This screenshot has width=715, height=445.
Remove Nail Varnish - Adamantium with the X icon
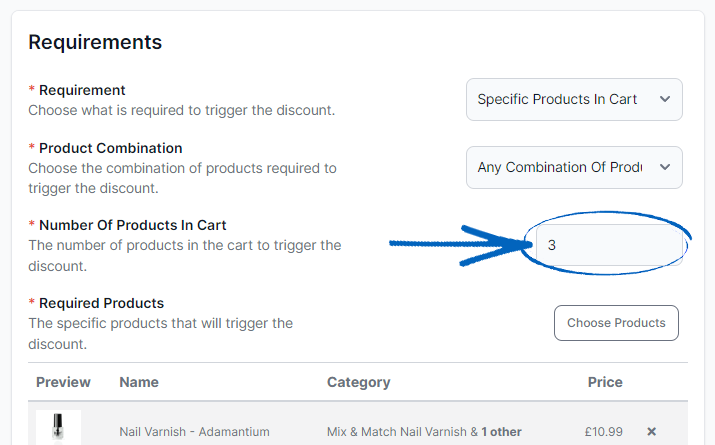[651, 432]
